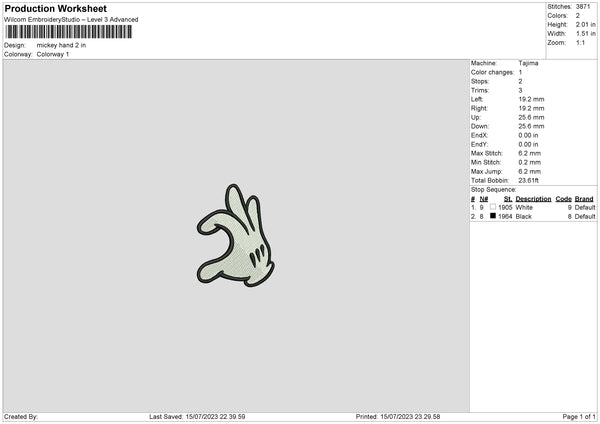
Task: Click the Last Saved timestamp 15/07/2023 22.39.59
Action: 215,417
